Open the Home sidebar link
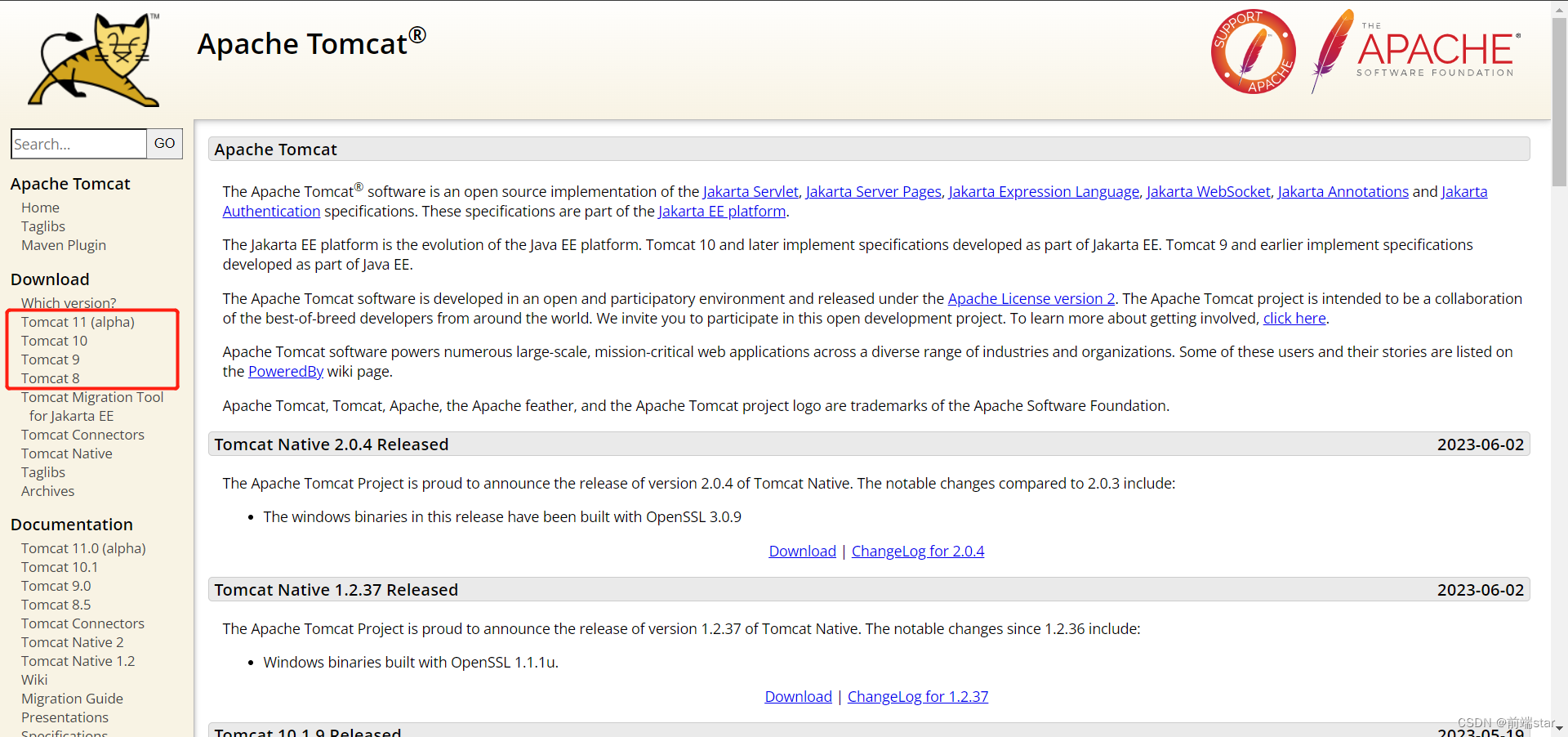1568x737 pixels. click(40, 208)
